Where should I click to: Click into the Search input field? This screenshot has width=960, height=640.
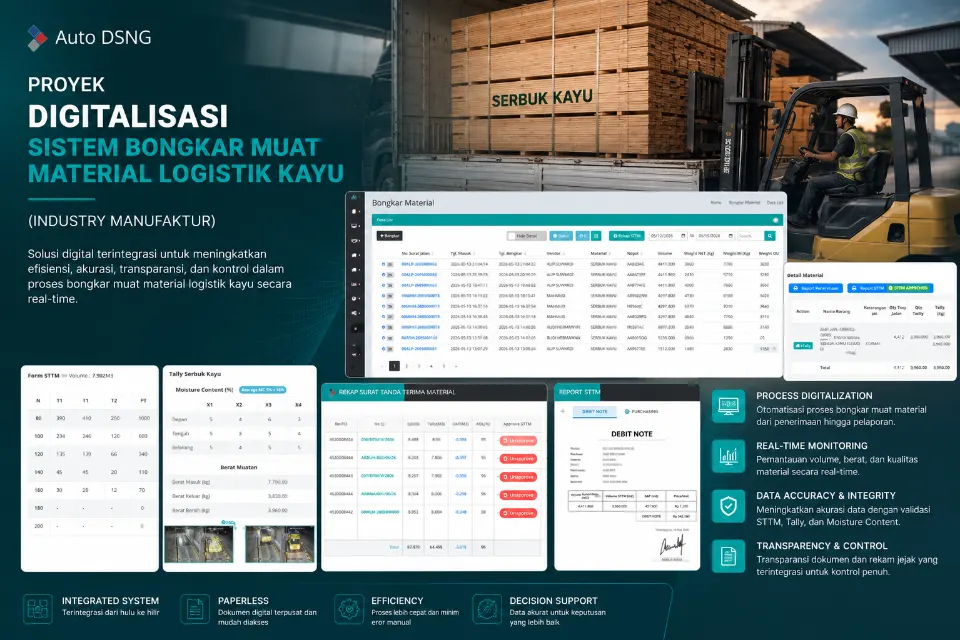tap(751, 236)
